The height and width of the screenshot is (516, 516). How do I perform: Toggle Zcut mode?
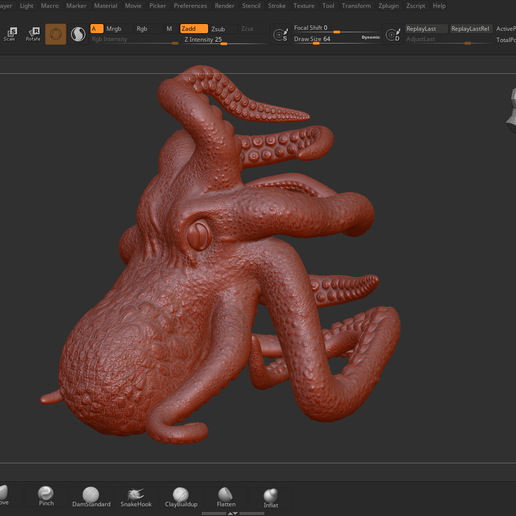coord(247,29)
